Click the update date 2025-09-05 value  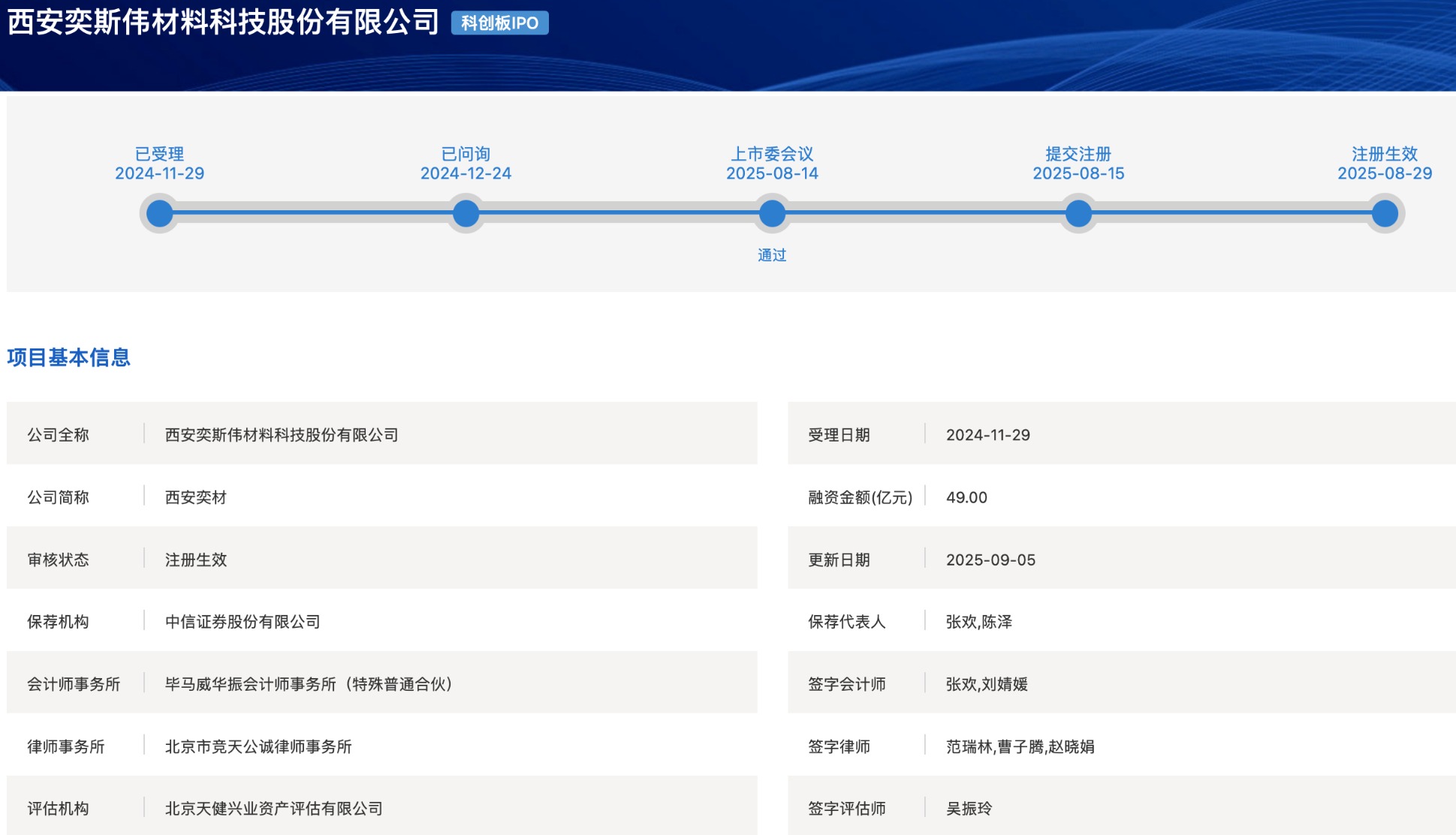[990, 559]
